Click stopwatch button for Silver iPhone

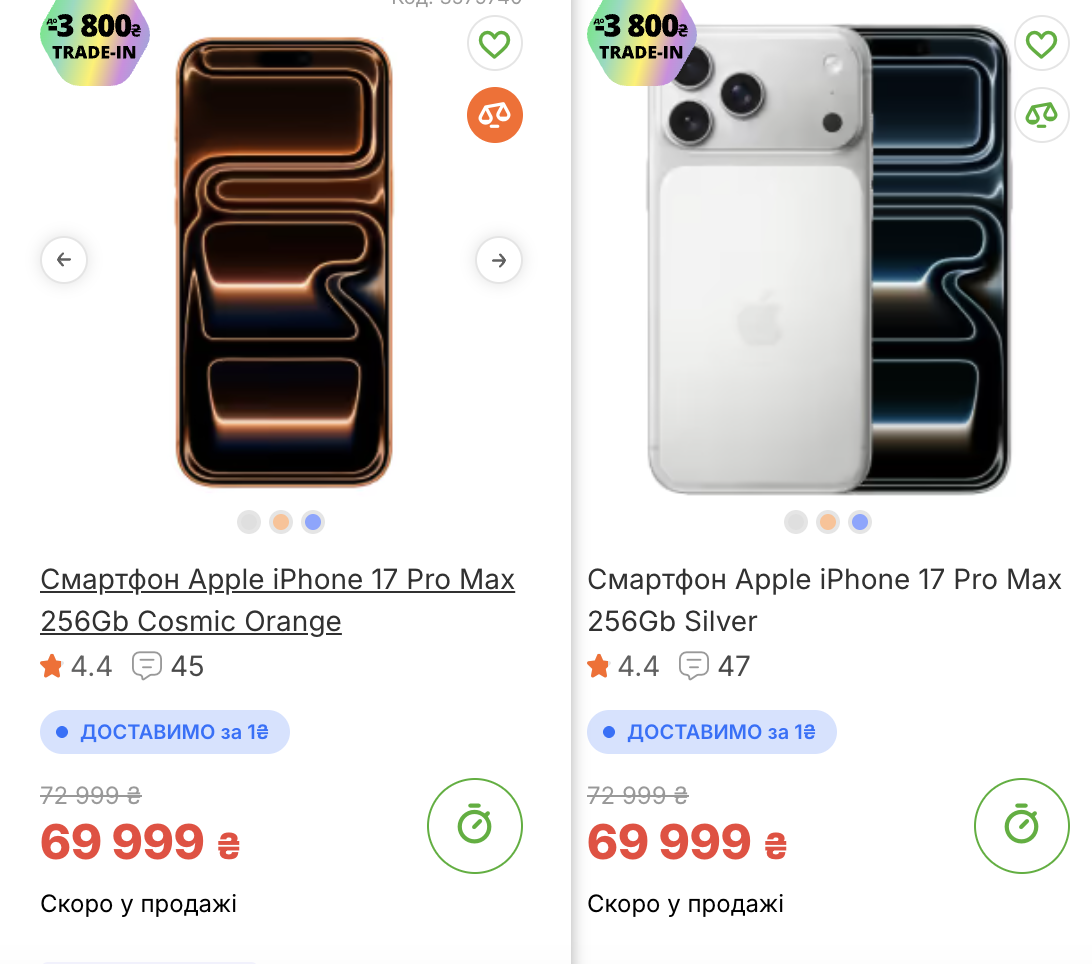[1022, 826]
